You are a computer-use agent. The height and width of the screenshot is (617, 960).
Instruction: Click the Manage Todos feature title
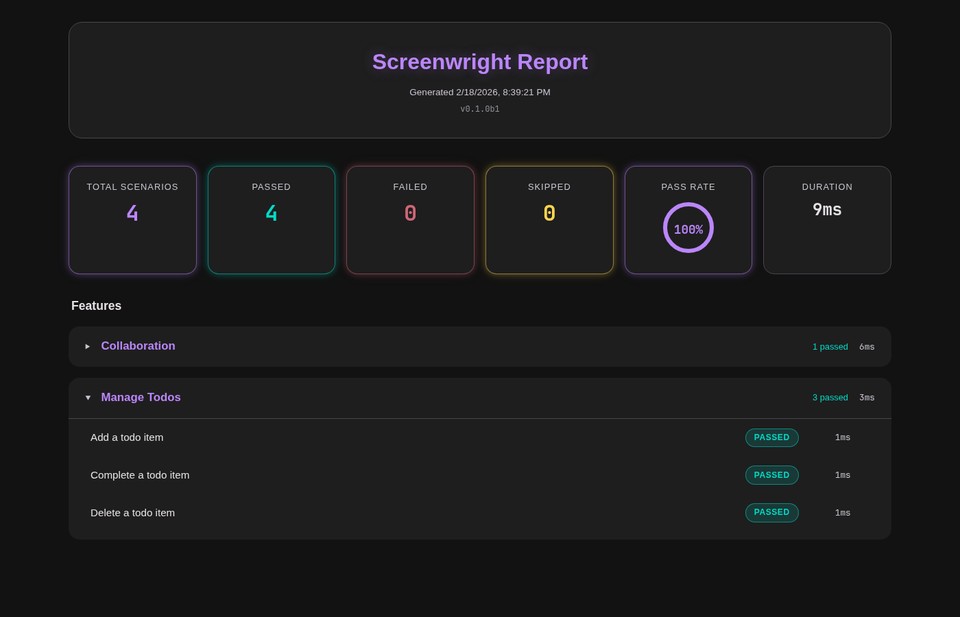click(141, 397)
